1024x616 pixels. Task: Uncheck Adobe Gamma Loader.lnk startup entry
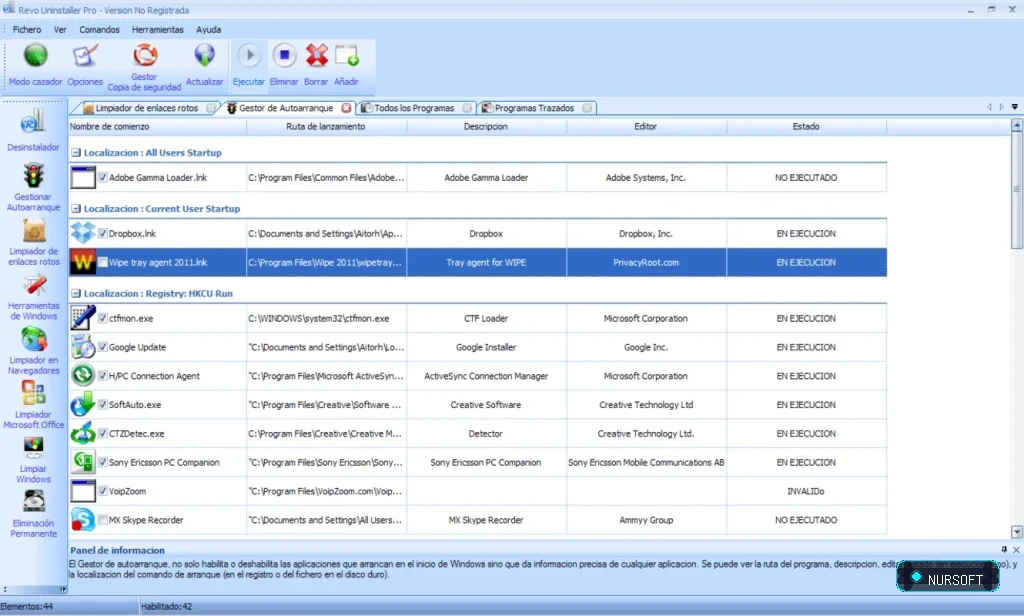coord(103,177)
